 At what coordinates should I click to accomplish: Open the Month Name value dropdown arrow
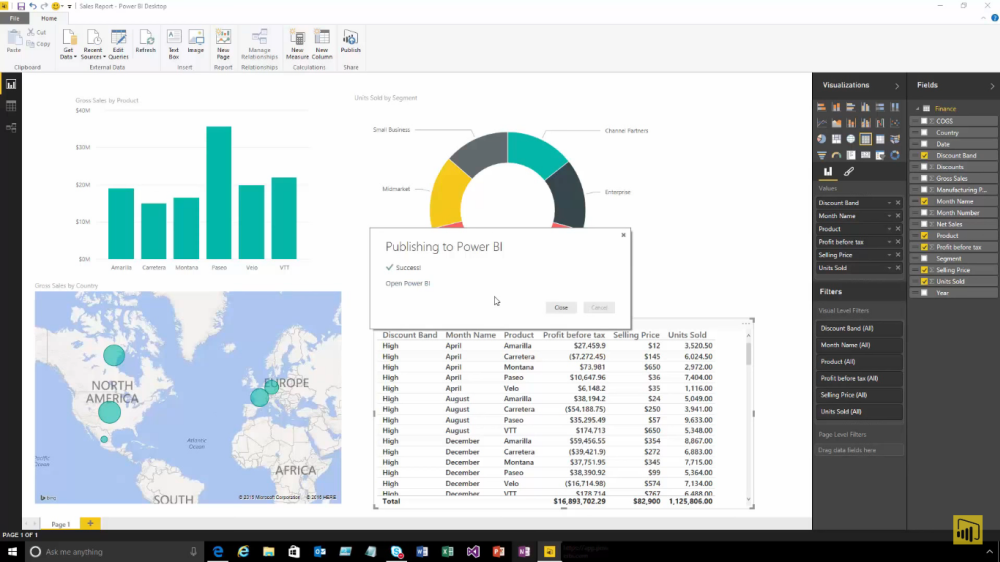coord(889,216)
